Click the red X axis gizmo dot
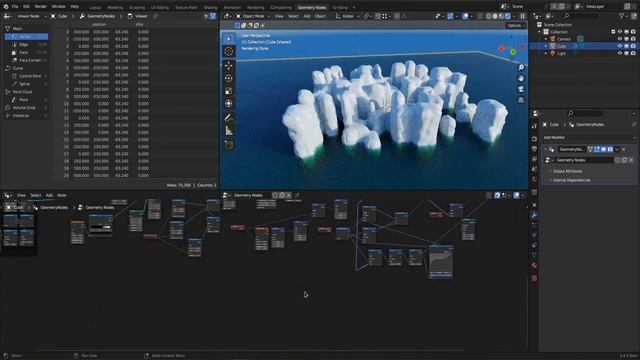 pyautogui.click(x=502, y=48)
